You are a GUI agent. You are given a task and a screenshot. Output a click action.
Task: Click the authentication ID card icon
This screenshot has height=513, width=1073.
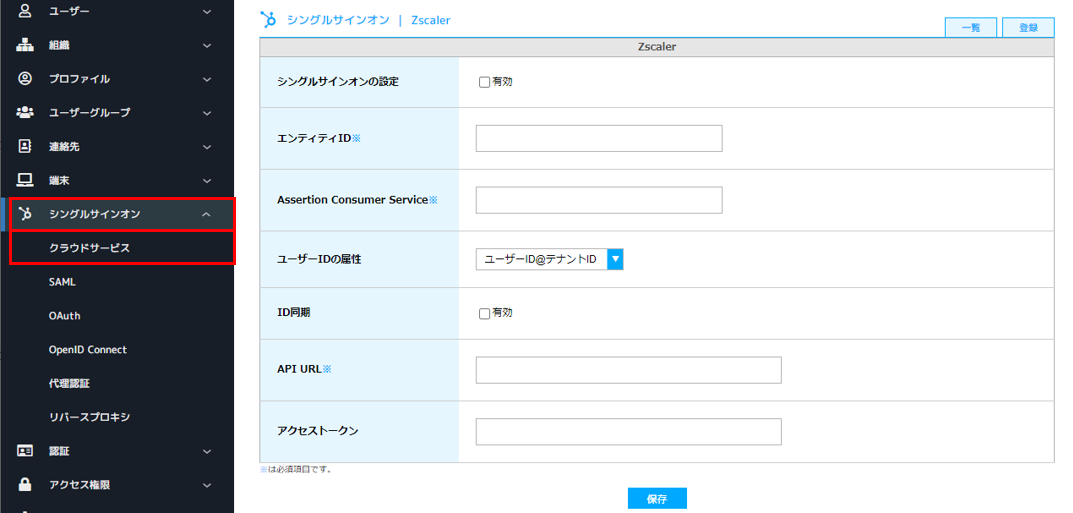click(x=25, y=451)
